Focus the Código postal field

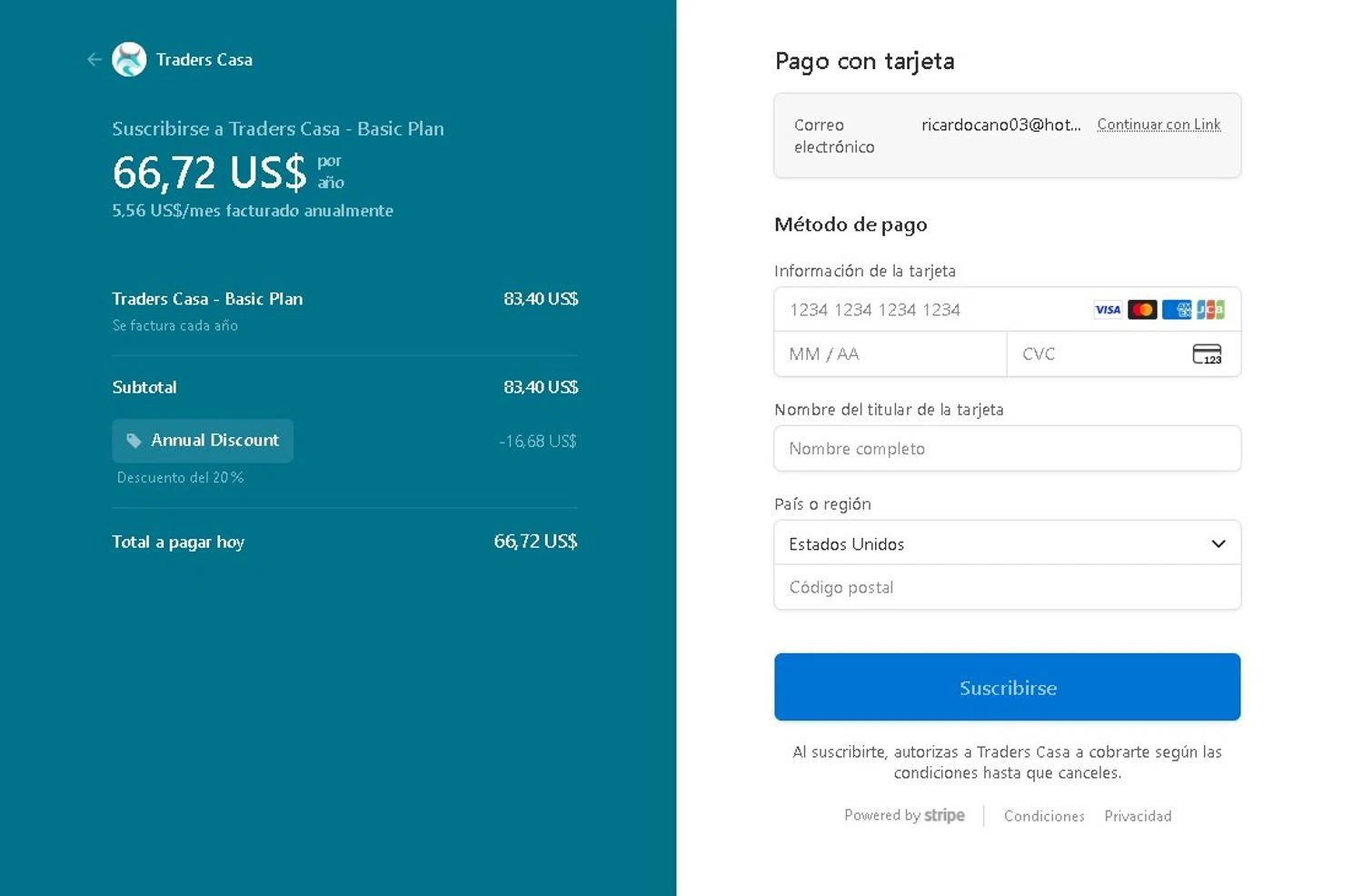pyautogui.click(x=1007, y=588)
